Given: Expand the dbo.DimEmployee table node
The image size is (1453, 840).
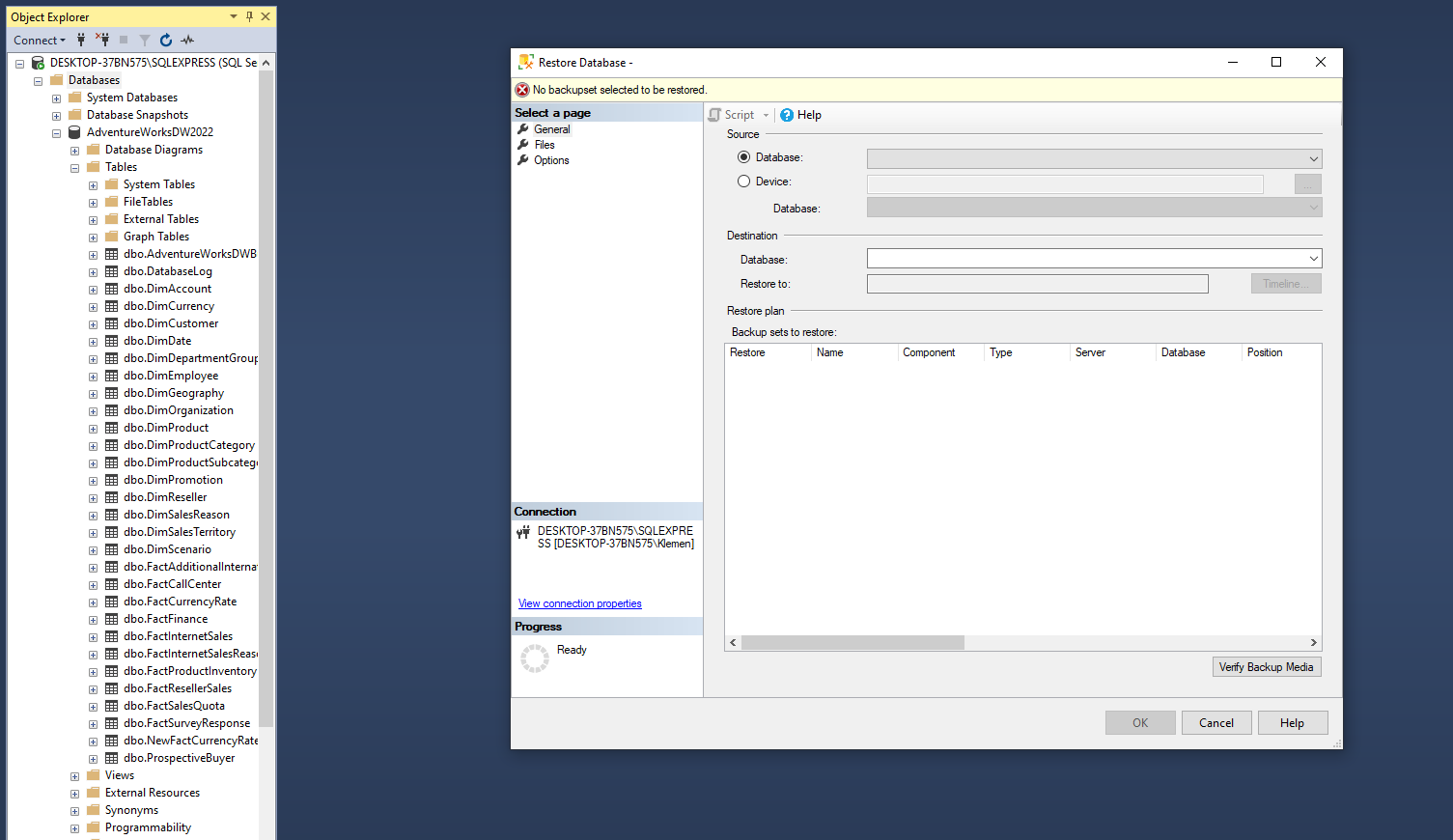Looking at the screenshot, I should pos(93,377).
